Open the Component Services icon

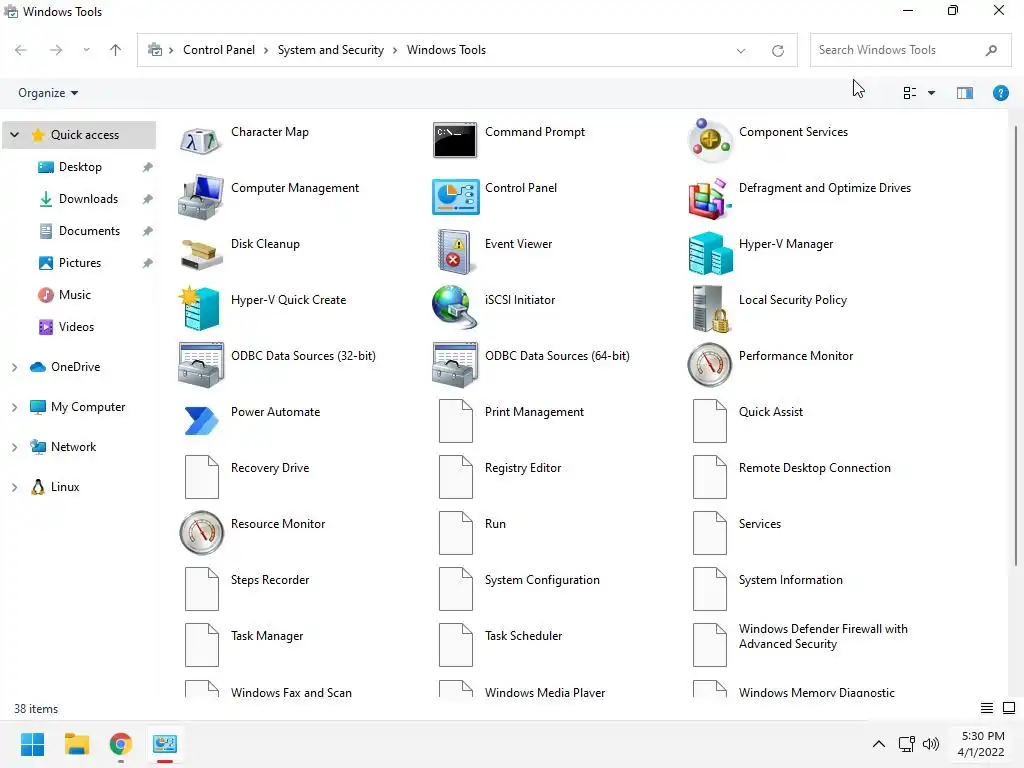(709, 140)
